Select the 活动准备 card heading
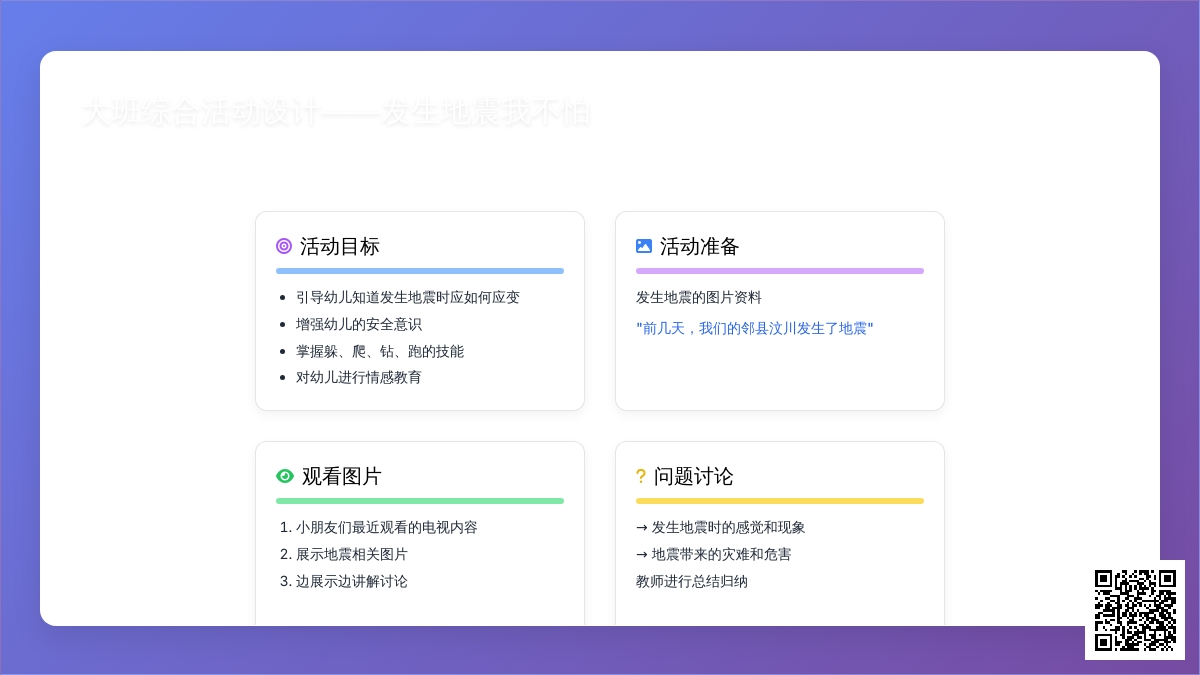1200x675 pixels. (700, 246)
